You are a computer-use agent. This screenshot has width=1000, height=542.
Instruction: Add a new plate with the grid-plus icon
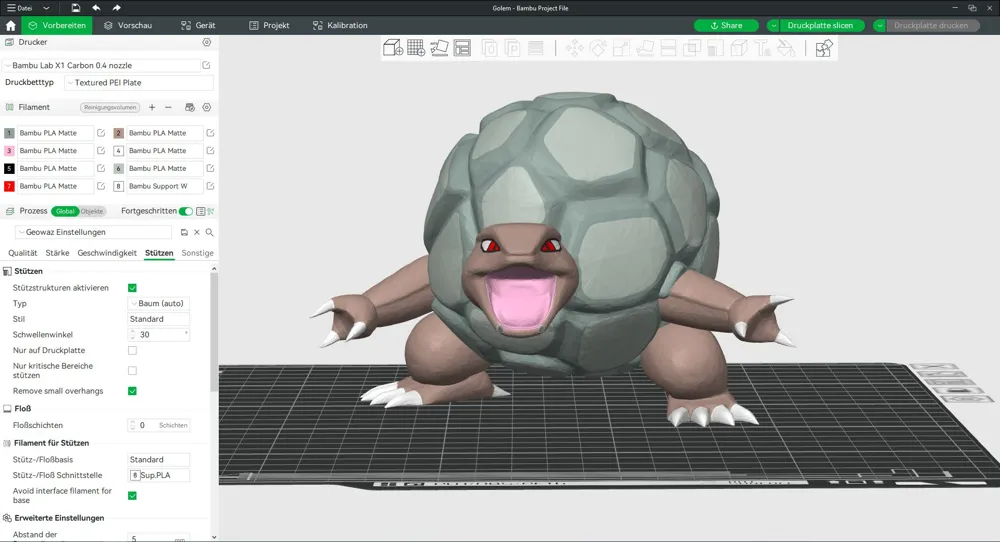point(416,48)
